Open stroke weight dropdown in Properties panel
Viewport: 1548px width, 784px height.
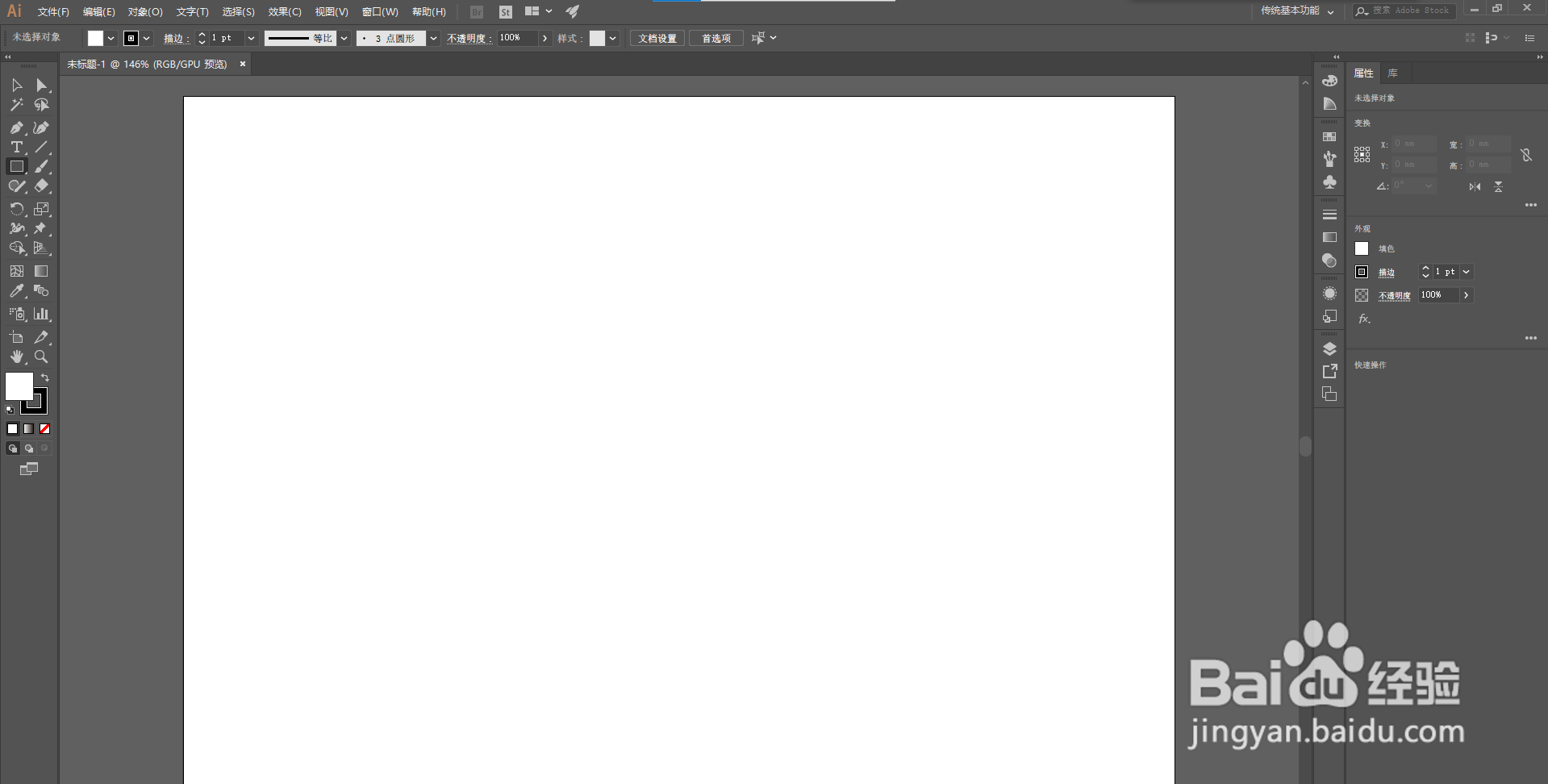click(1467, 272)
